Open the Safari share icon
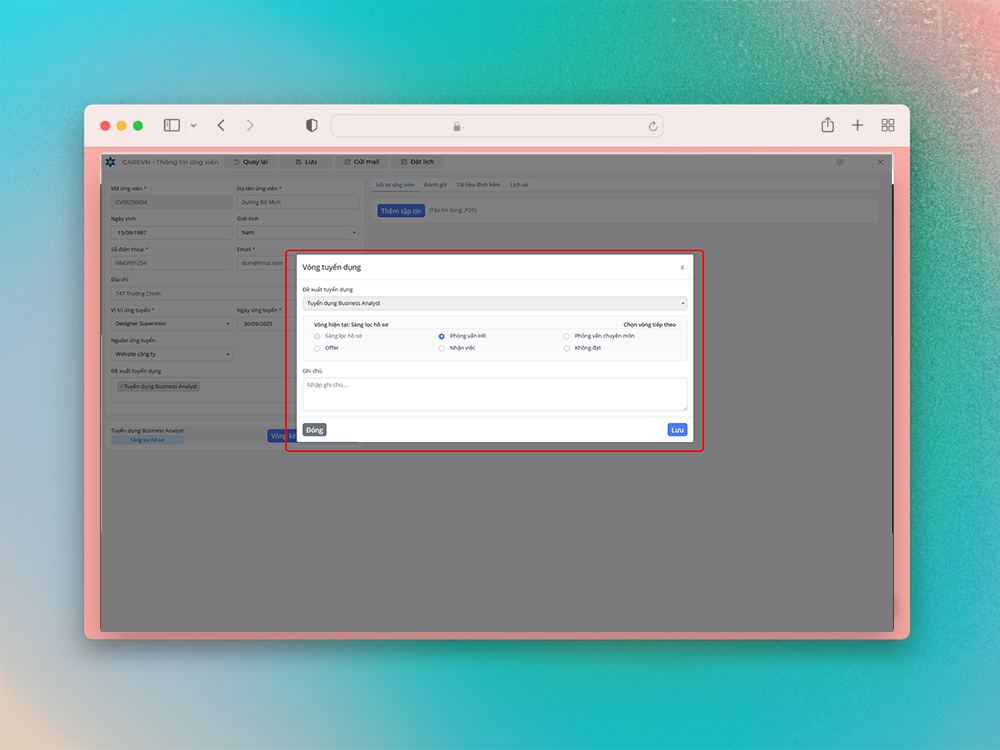The width and height of the screenshot is (1000, 750). pyautogui.click(x=827, y=125)
